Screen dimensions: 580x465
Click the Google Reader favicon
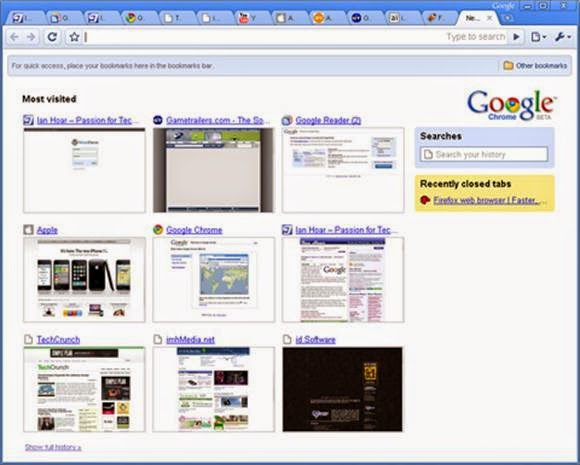(x=287, y=120)
